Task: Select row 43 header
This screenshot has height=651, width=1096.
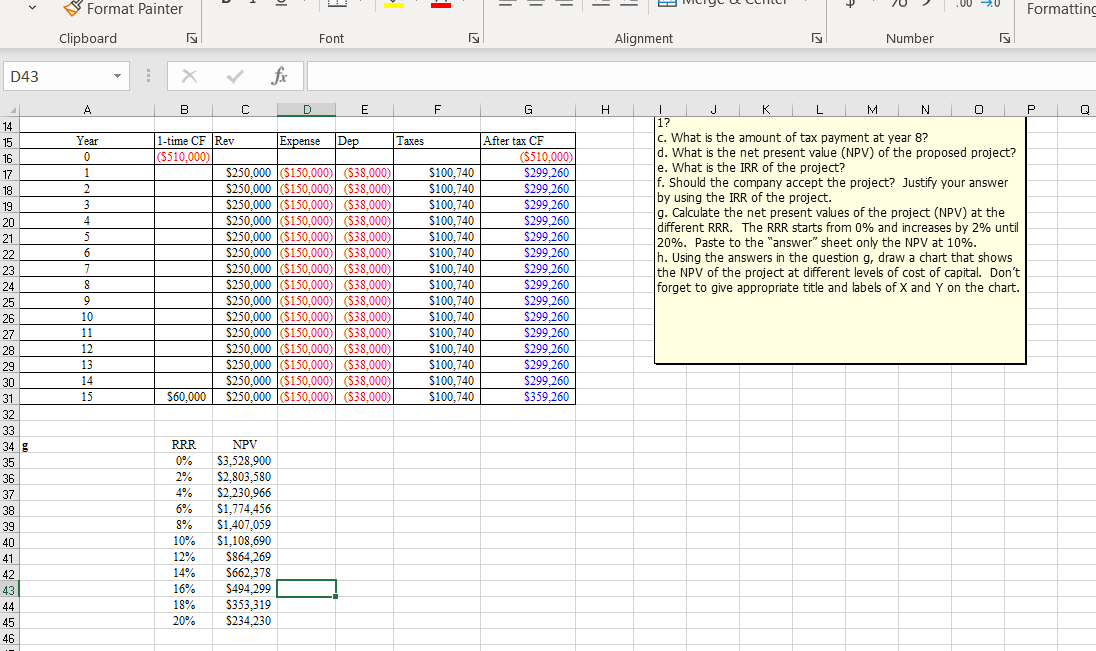Action: pyautogui.click(x=8, y=590)
